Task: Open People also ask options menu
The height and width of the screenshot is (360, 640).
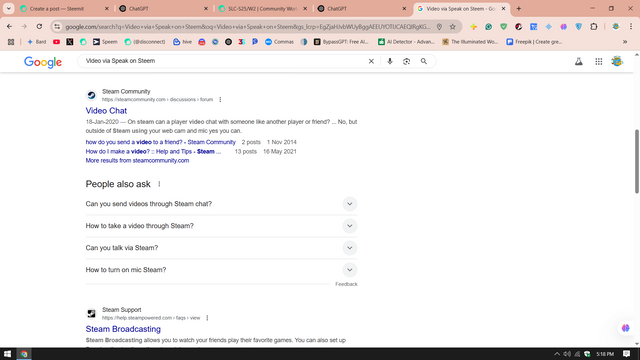Action: click(x=159, y=184)
